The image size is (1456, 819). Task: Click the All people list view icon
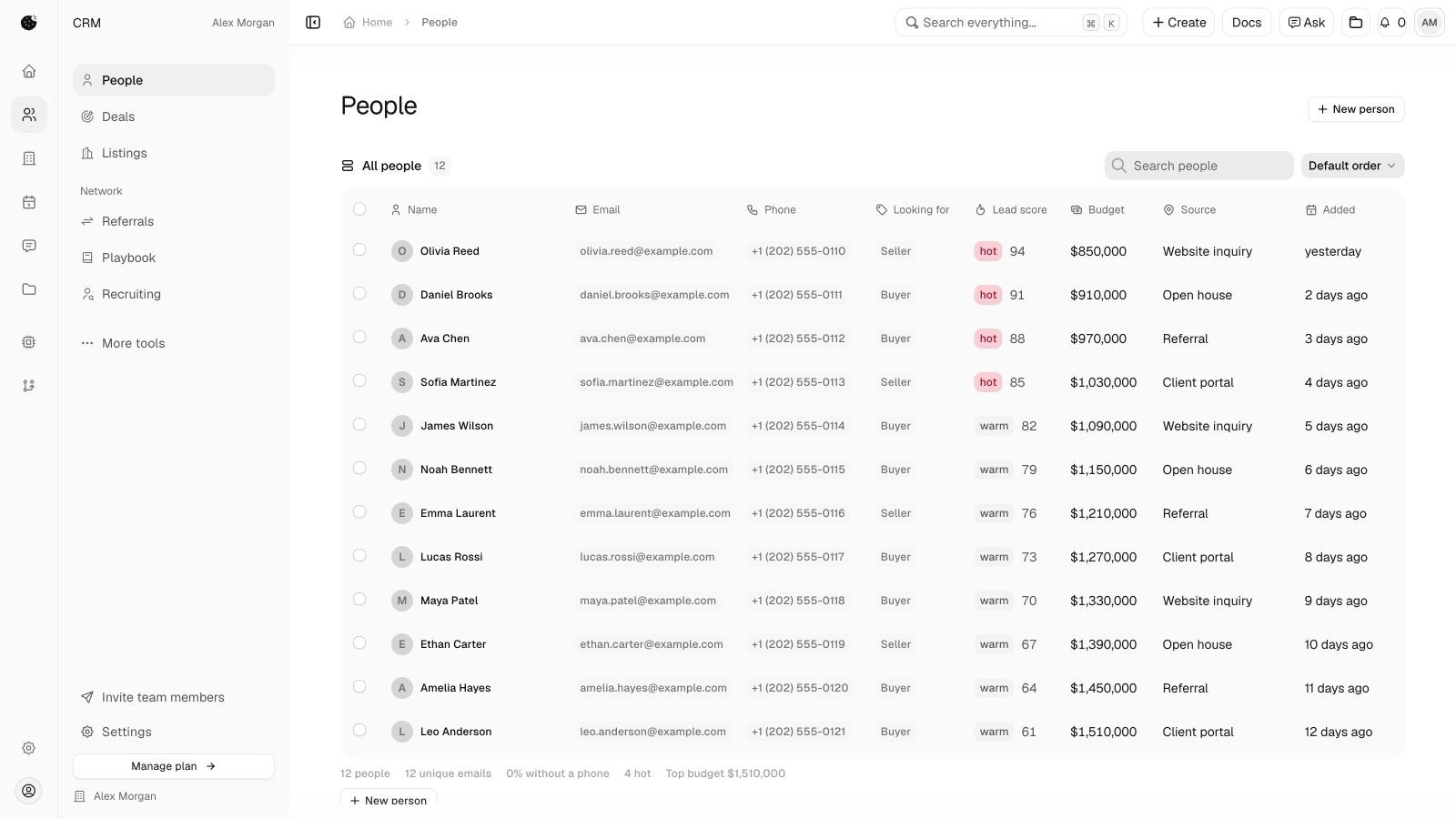tap(348, 166)
